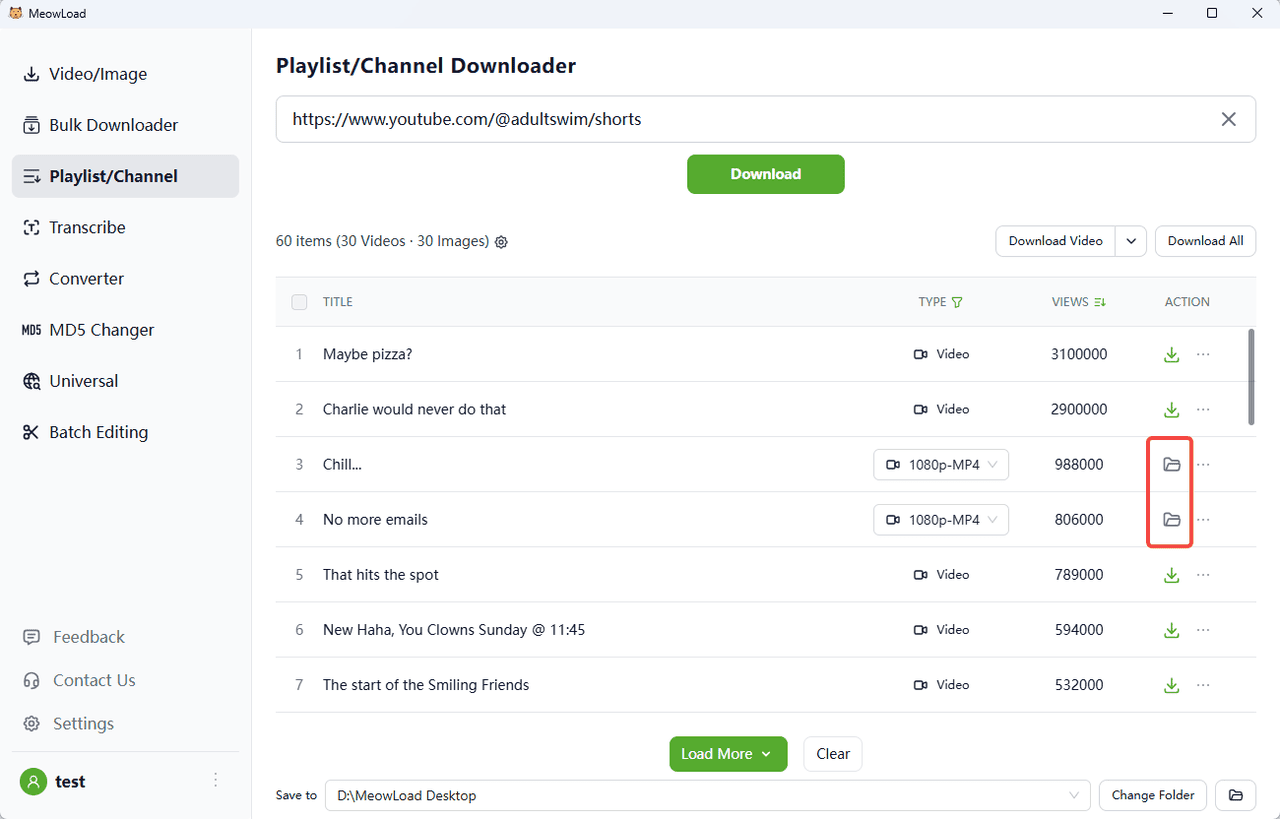
Task: Sort by views using the VIEWS sort icon
Action: 1100,302
